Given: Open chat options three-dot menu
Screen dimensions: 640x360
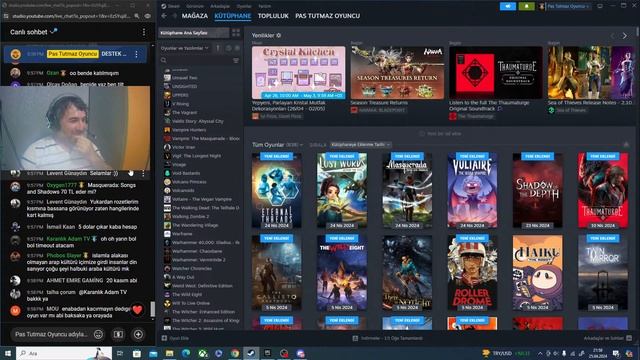Looking at the screenshot, I should click(x=144, y=32).
